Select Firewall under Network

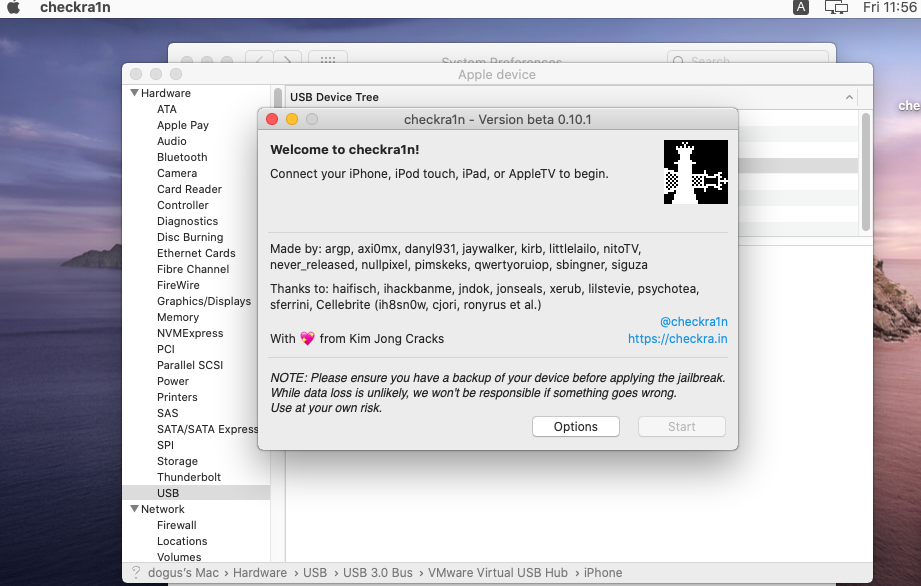(176, 525)
